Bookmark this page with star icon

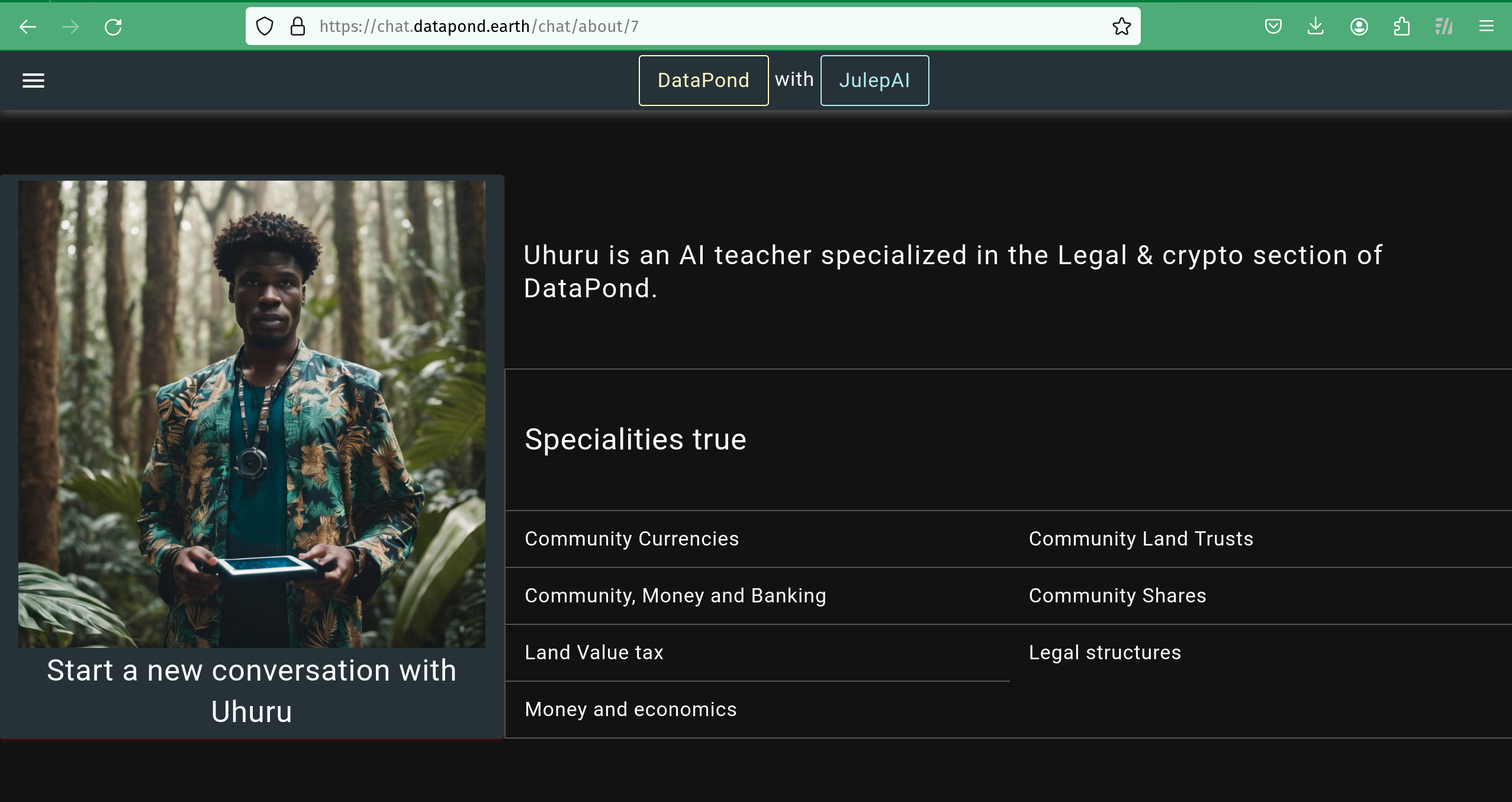(x=1121, y=27)
